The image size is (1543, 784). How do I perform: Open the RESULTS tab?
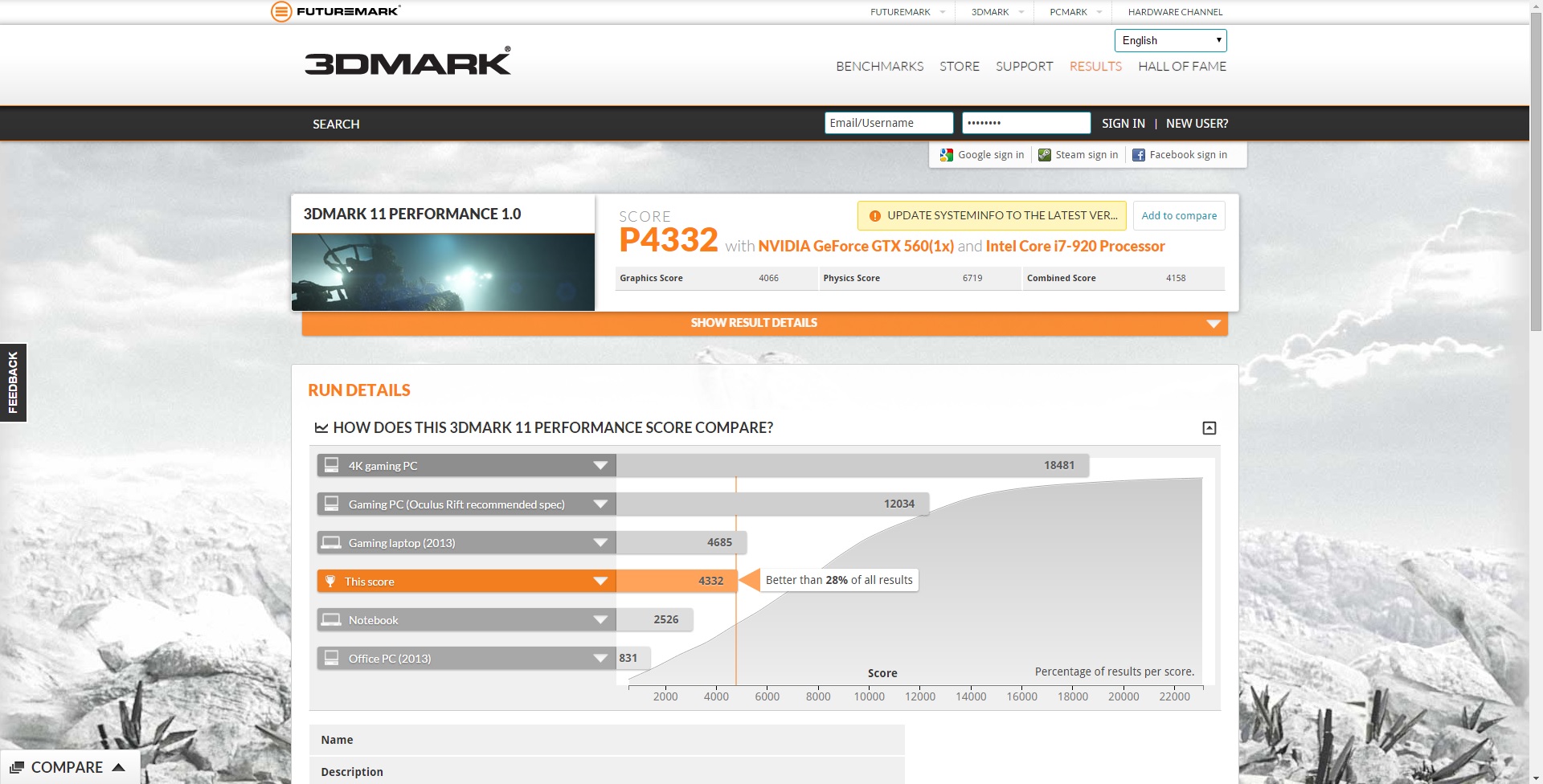pos(1095,67)
